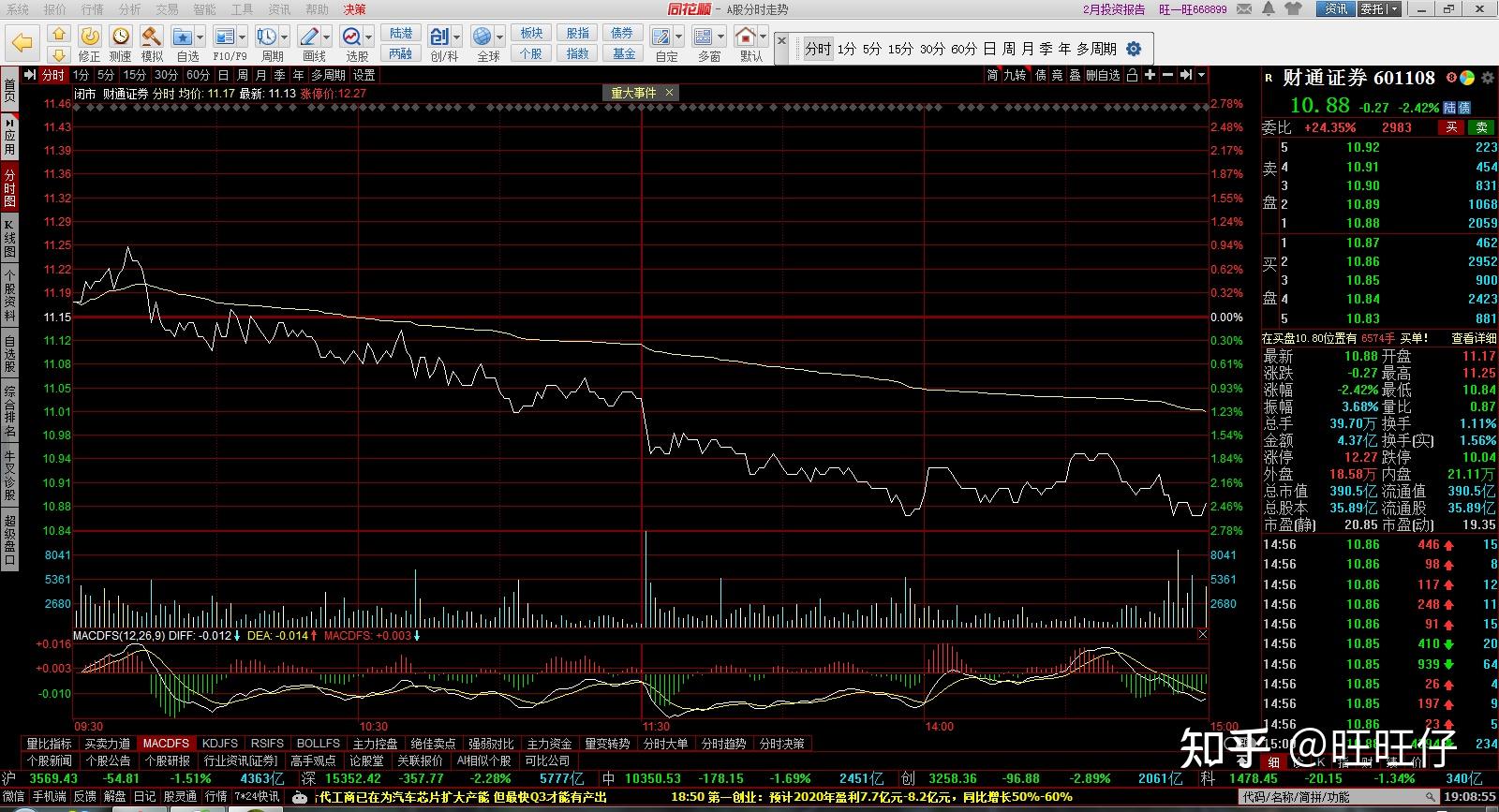1499x812 pixels.
Task: Open the 选股 stock screener icon
Action: click(352, 37)
